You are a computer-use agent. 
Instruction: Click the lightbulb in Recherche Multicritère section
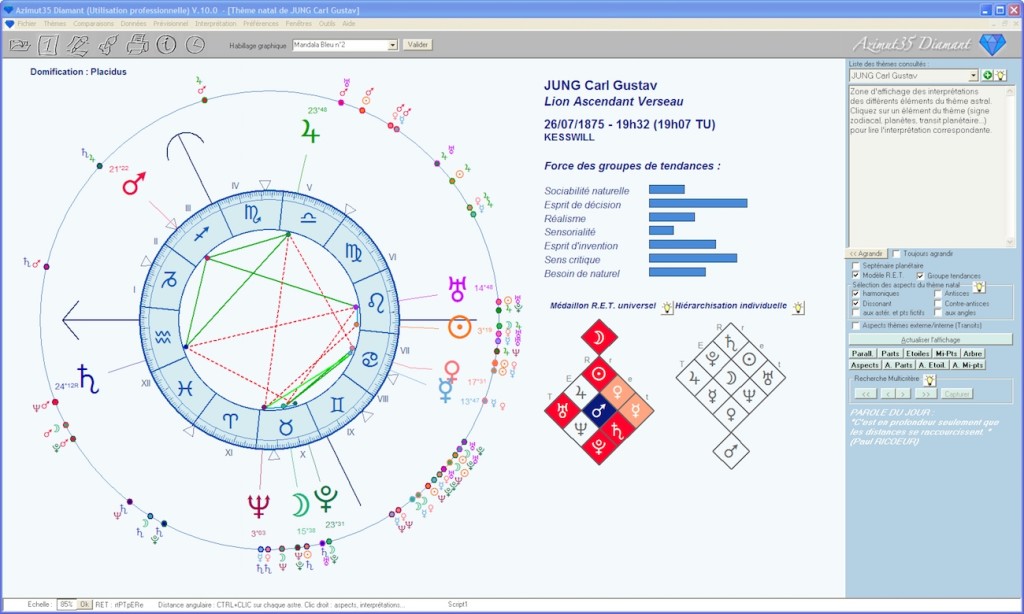pyautogui.click(x=930, y=381)
